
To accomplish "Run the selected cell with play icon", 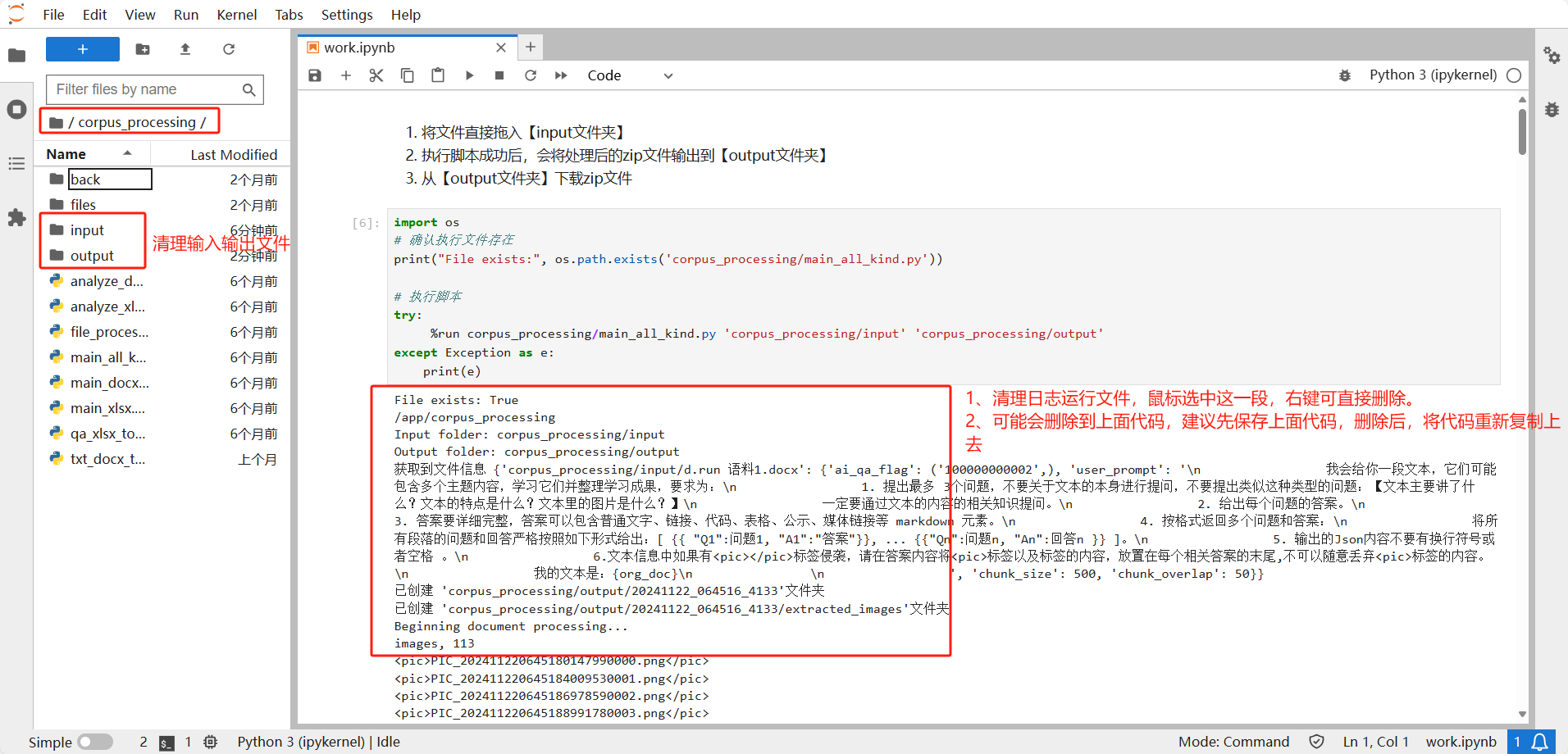I will (x=469, y=75).
